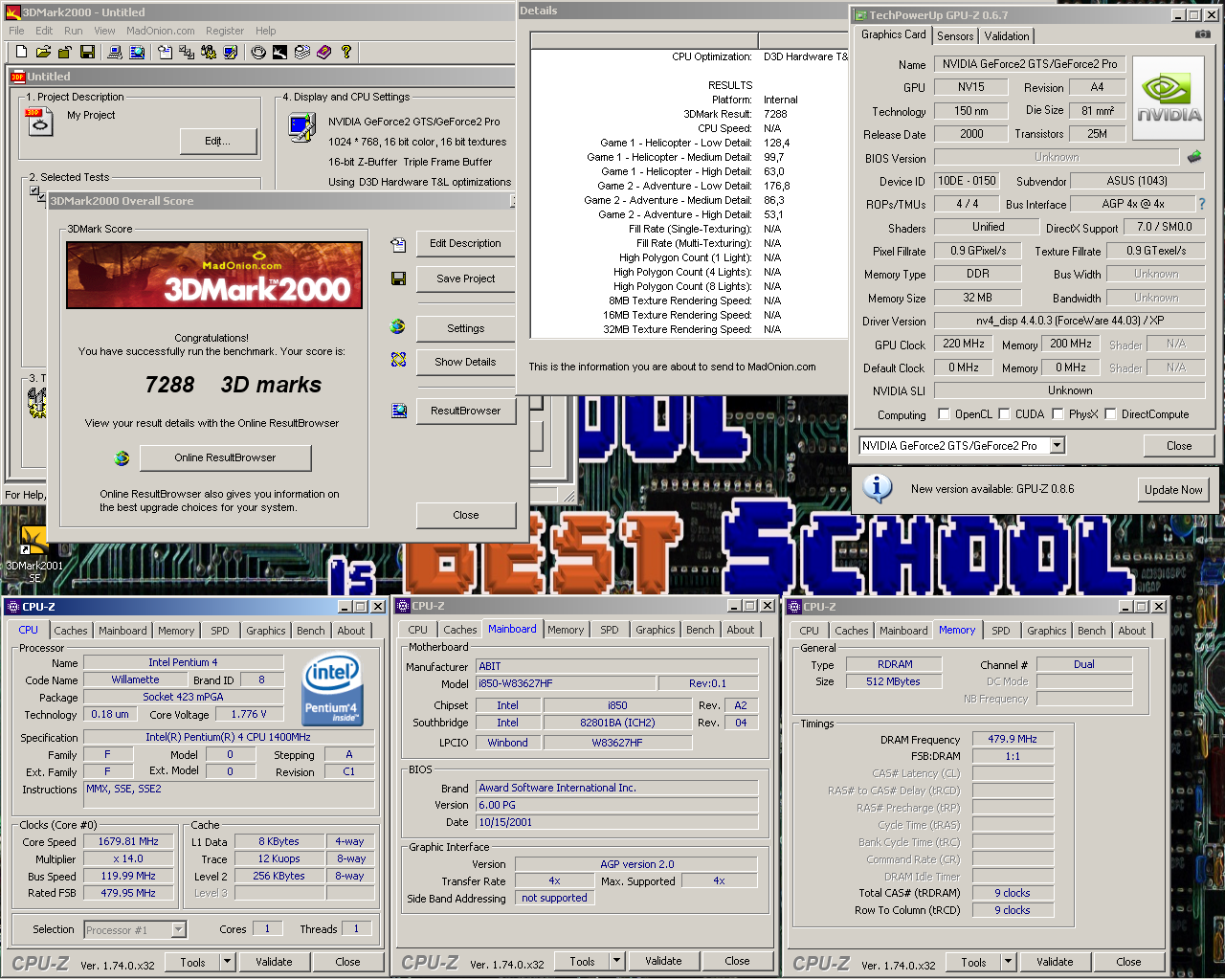Image resolution: width=1225 pixels, height=980 pixels.
Task: Click the Edit... button under Project Description
Action: point(218,141)
